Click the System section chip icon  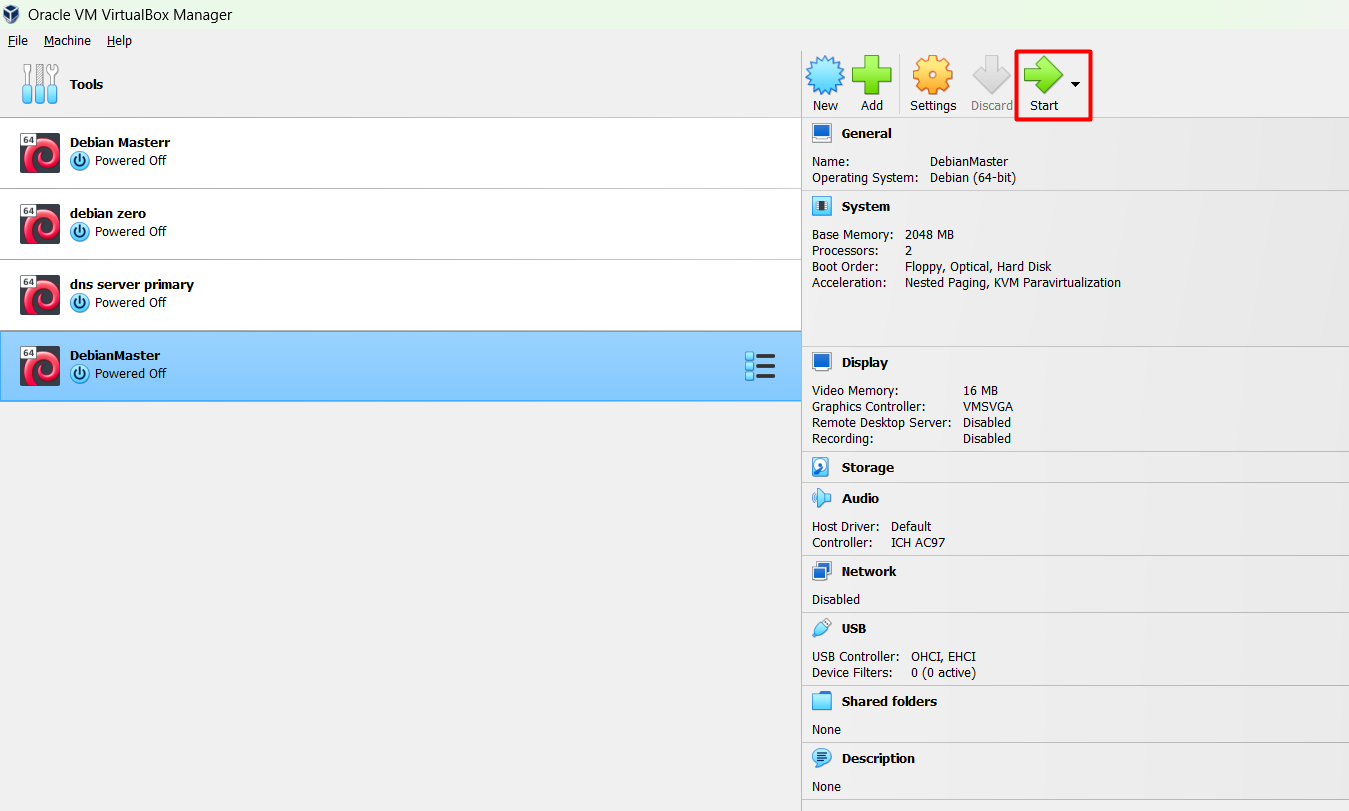822,206
